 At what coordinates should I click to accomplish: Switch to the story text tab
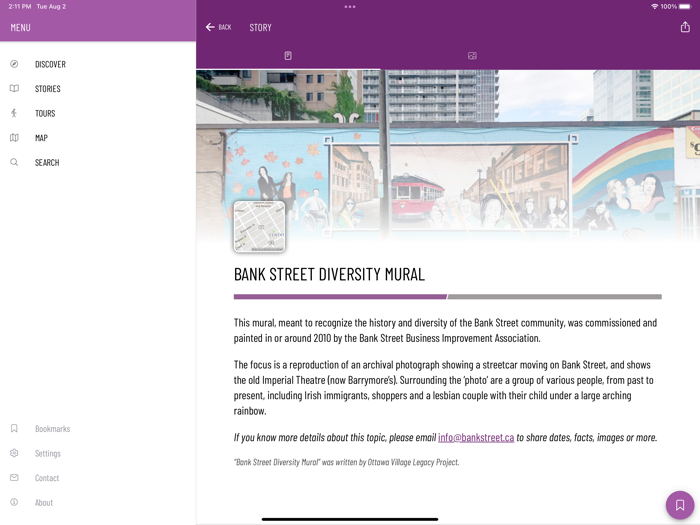click(288, 56)
